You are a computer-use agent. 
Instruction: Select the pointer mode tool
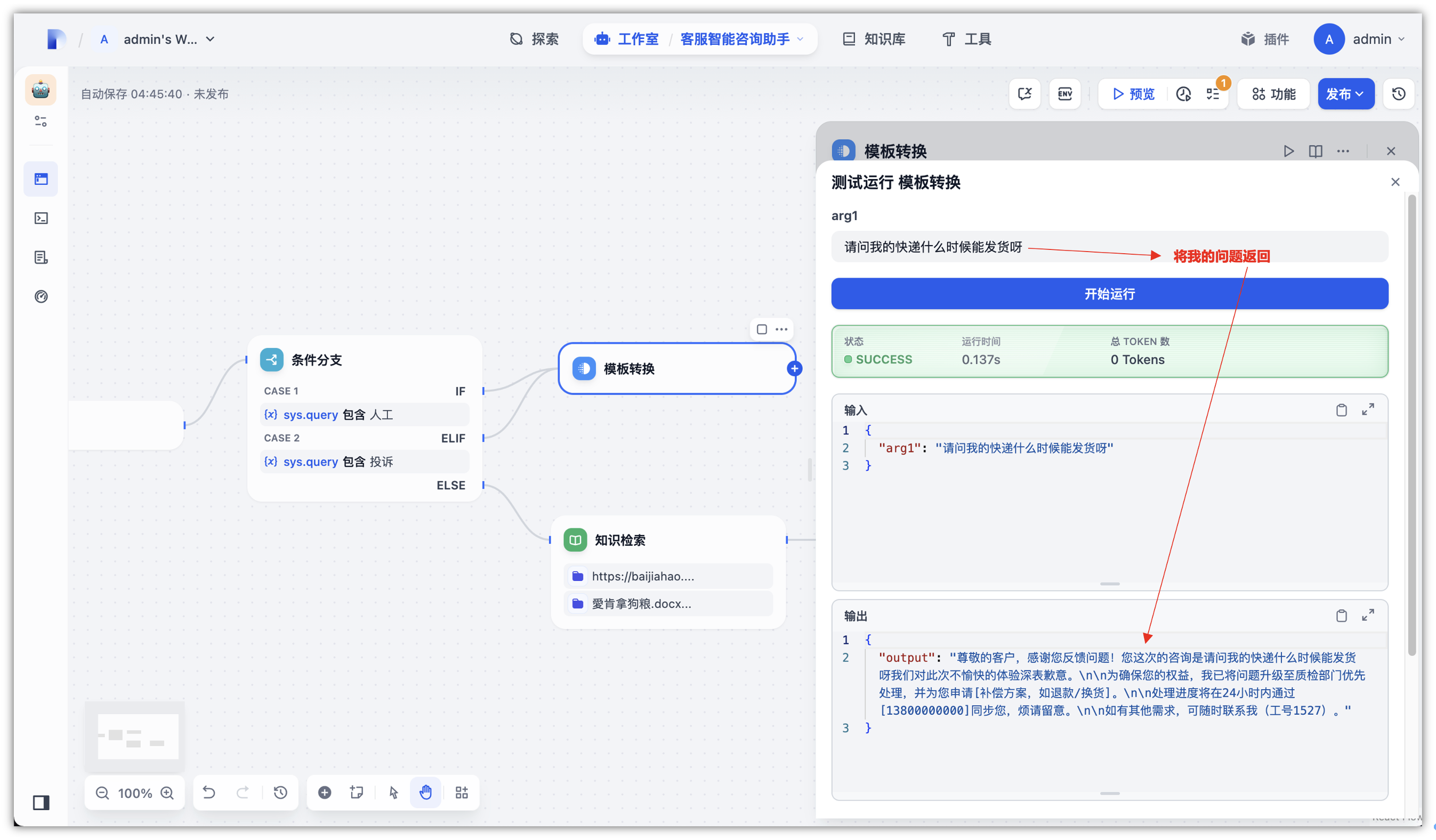click(x=393, y=792)
